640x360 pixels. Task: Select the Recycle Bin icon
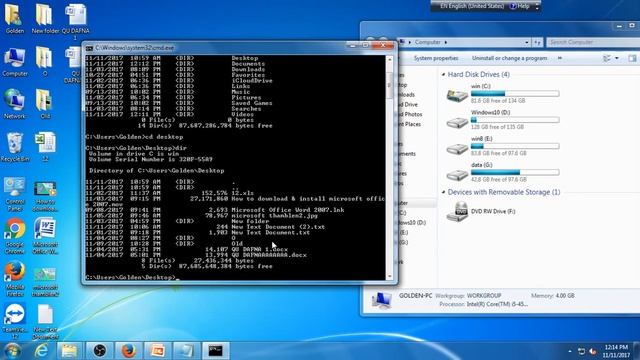[15, 147]
